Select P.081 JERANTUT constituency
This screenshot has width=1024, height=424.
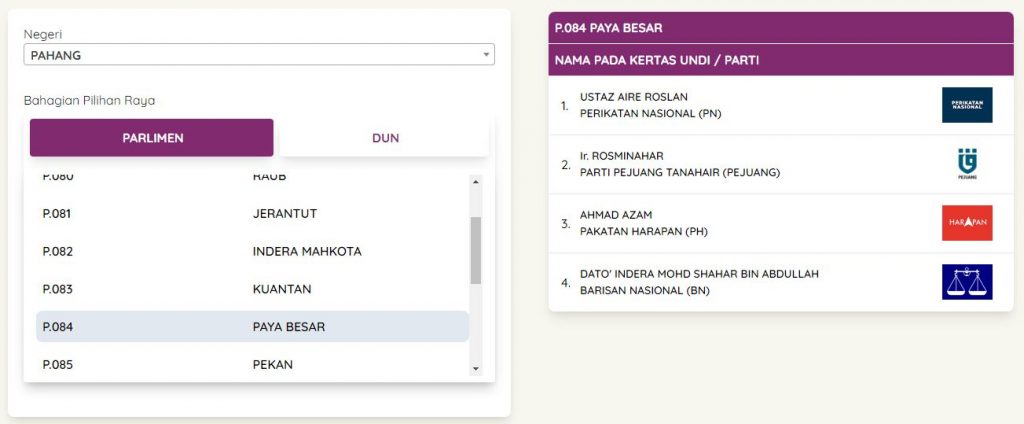click(252, 214)
